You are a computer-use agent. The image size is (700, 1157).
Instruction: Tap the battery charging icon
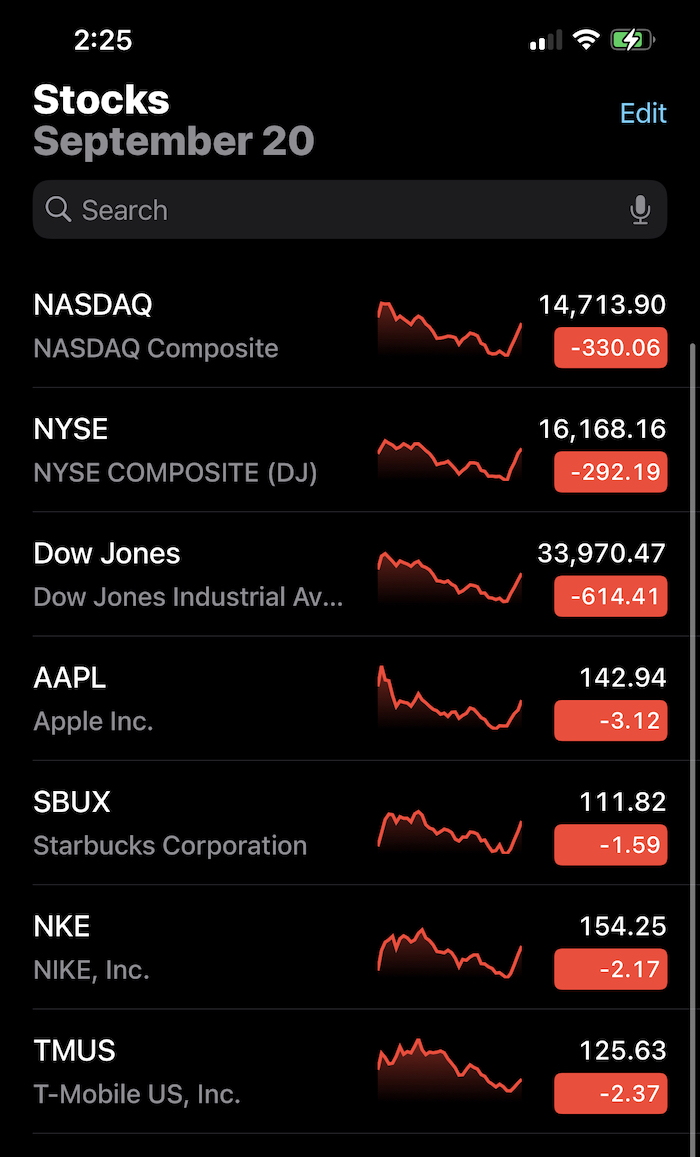point(632,40)
